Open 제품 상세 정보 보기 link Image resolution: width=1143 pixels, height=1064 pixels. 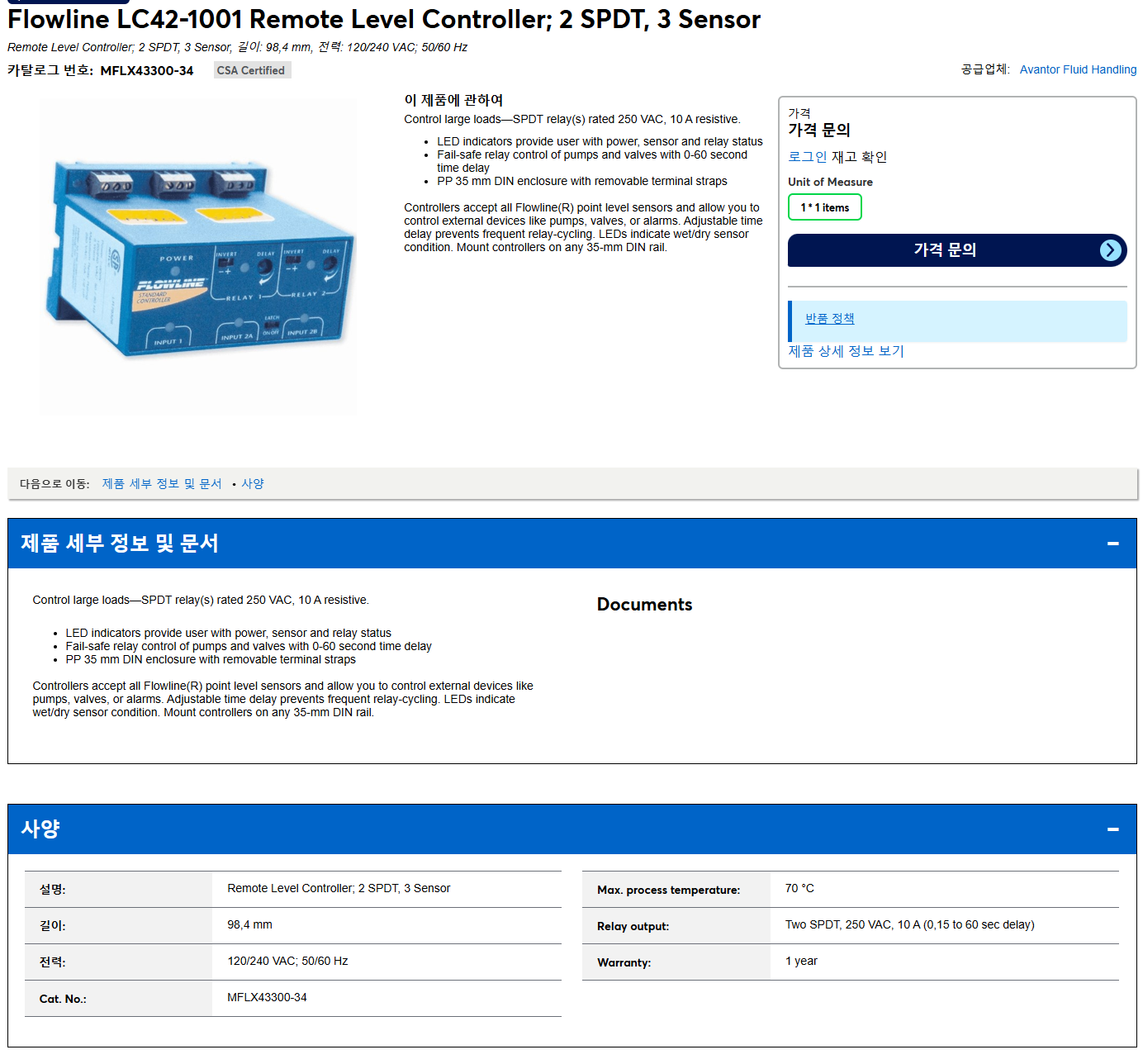846,351
